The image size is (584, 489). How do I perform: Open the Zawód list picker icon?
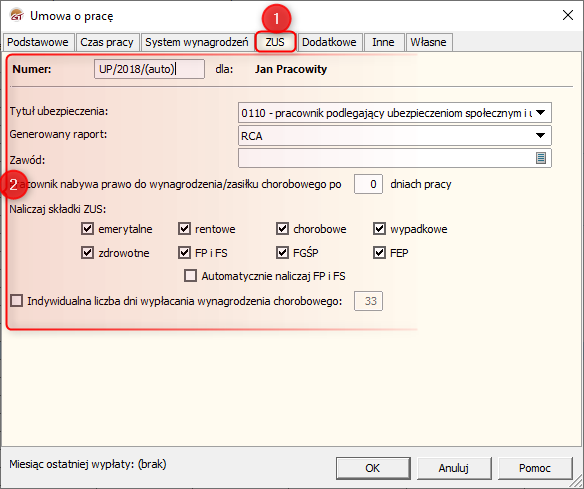click(541, 158)
